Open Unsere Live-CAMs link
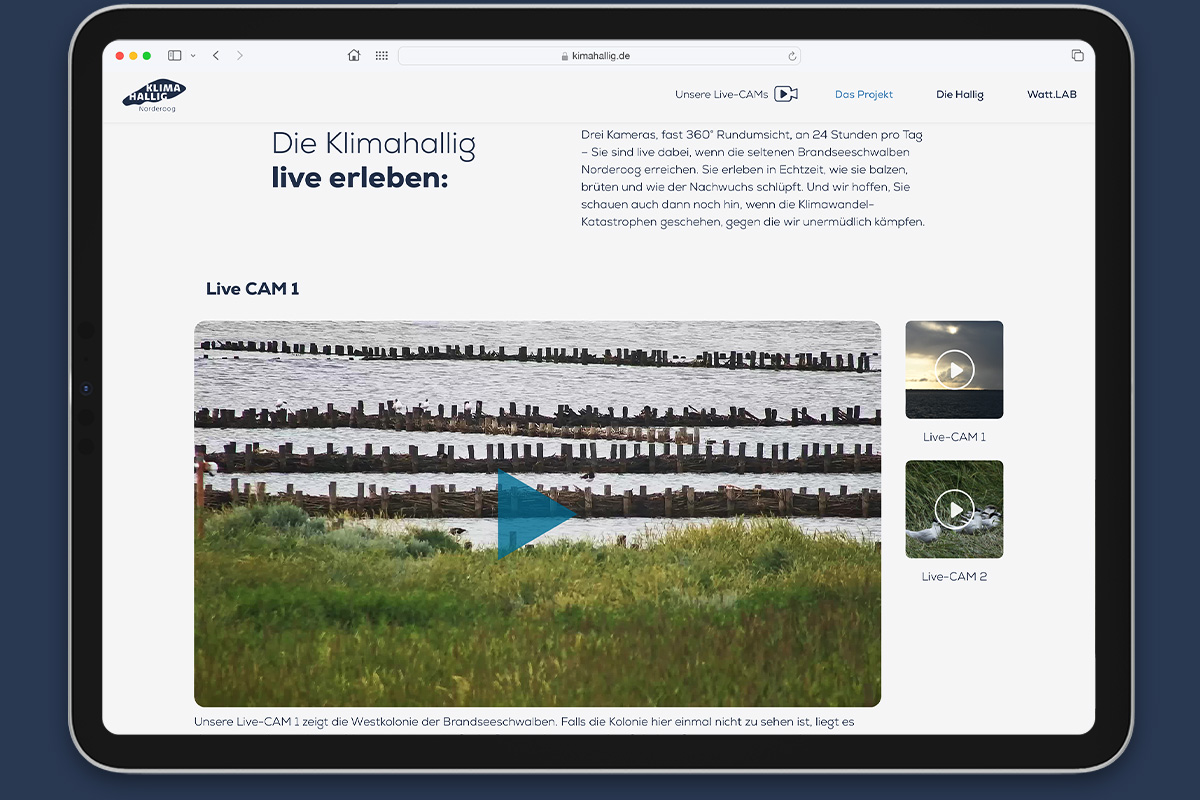 [x=721, y=95]
